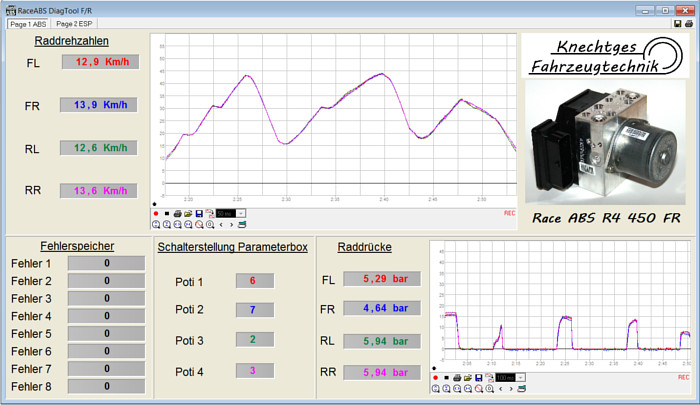Export the wheel speed chart as image
Image resolution: width=700 pixels, height=405 pixels.
tap(210, 213)
